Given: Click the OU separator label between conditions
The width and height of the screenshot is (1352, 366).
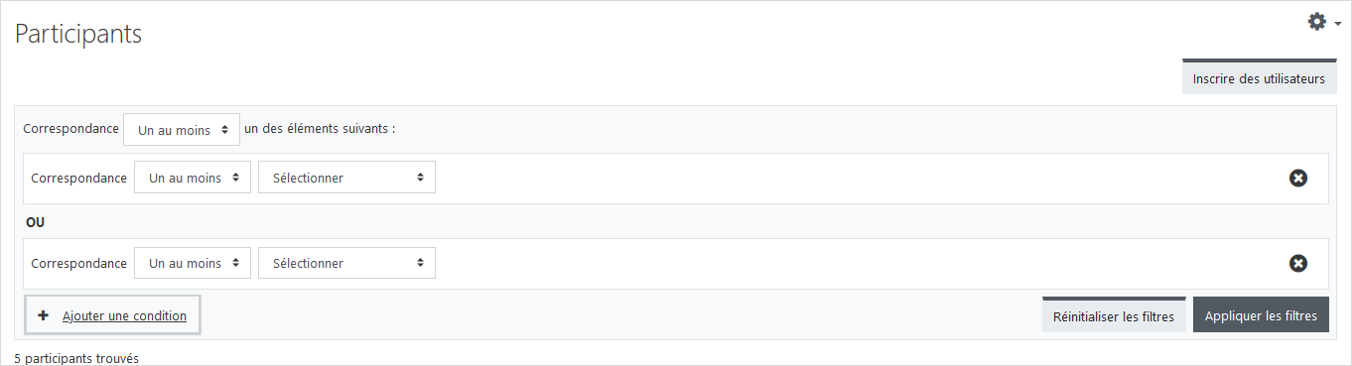Looking at the screenshot, I should (x=35, y=222).
